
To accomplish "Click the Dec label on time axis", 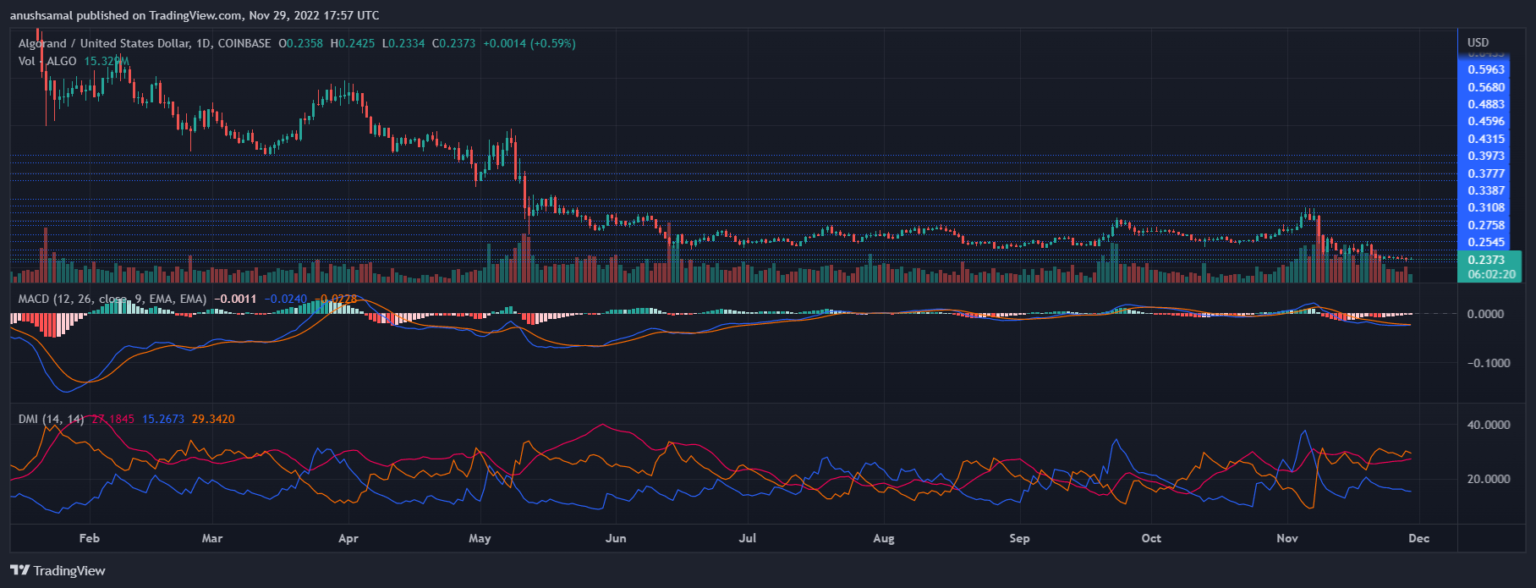I will [x=1420, y=538].
